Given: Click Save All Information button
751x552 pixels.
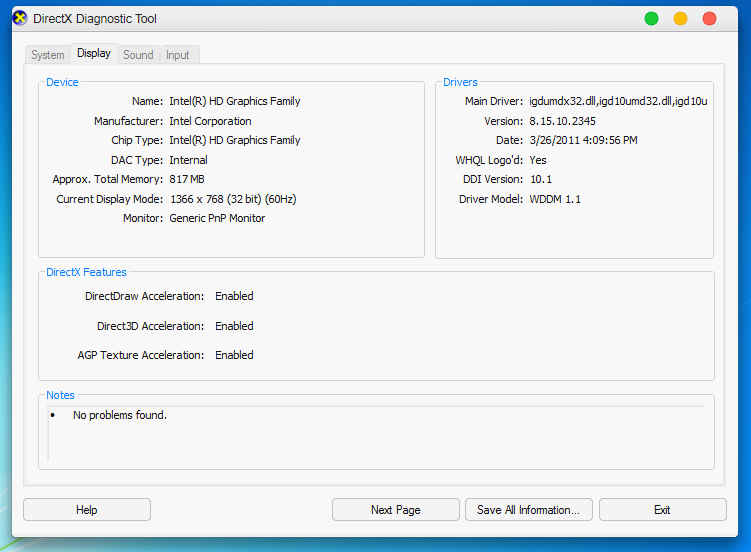Looking at the screenshot, I should pyautogui.click(x=528, y=510).
